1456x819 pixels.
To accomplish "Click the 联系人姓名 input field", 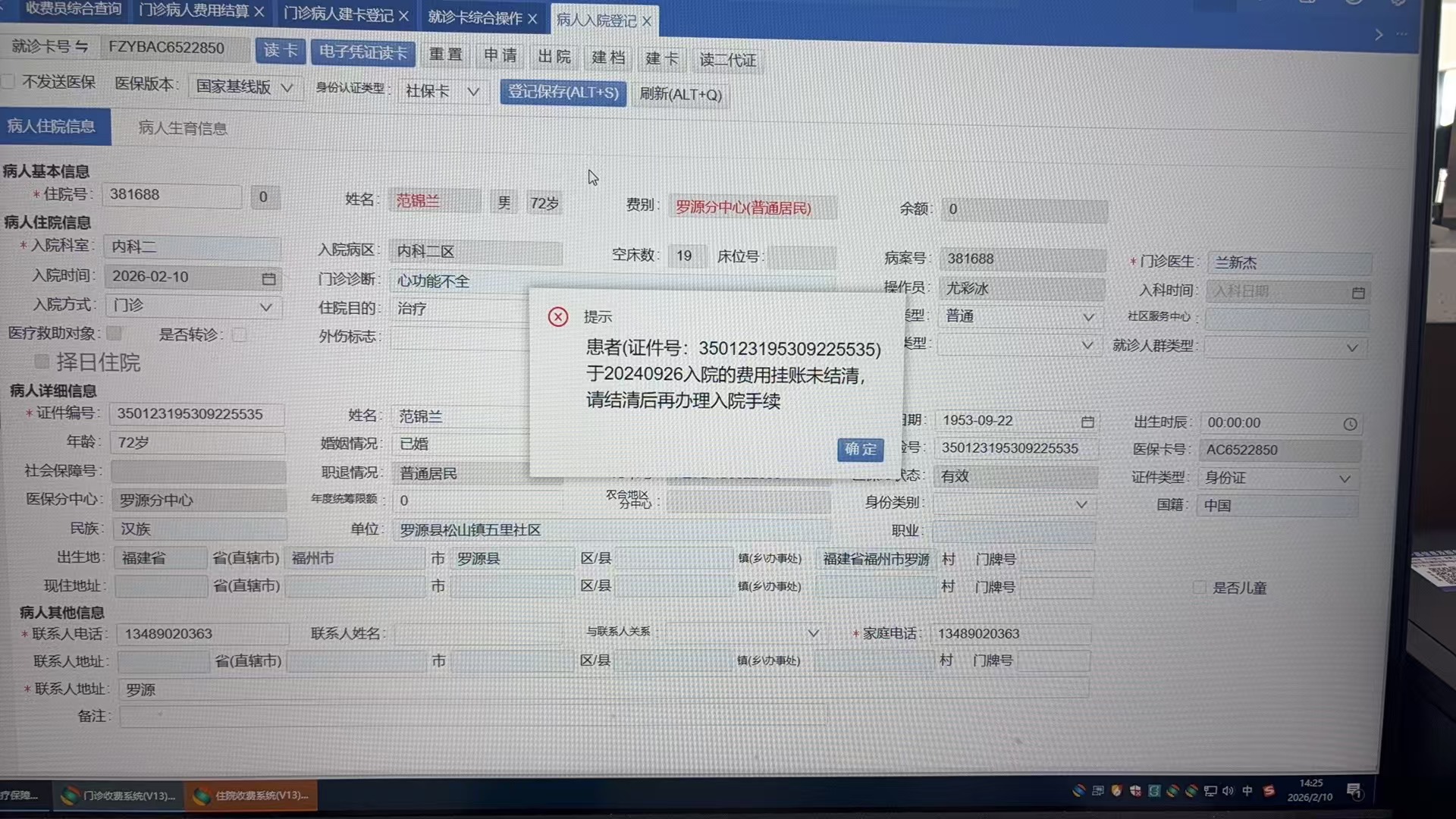I will (x=478, y=633).
